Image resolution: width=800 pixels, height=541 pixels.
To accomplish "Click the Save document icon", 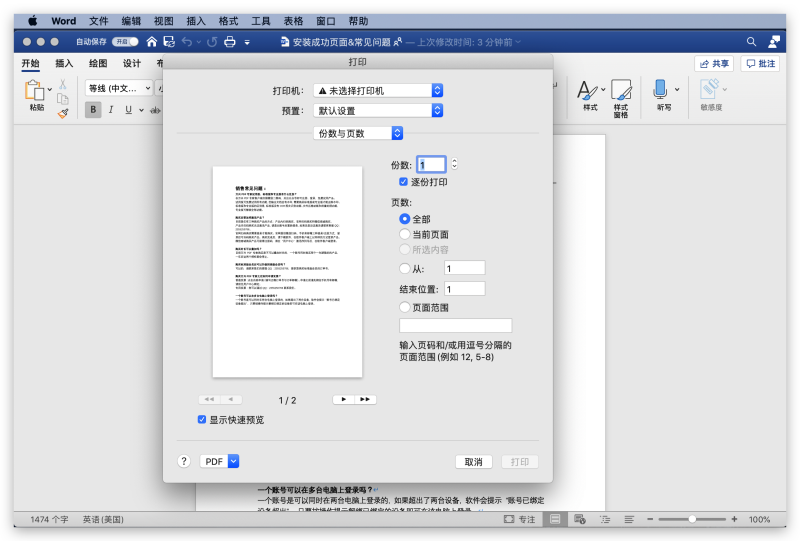I will (169, 42).
